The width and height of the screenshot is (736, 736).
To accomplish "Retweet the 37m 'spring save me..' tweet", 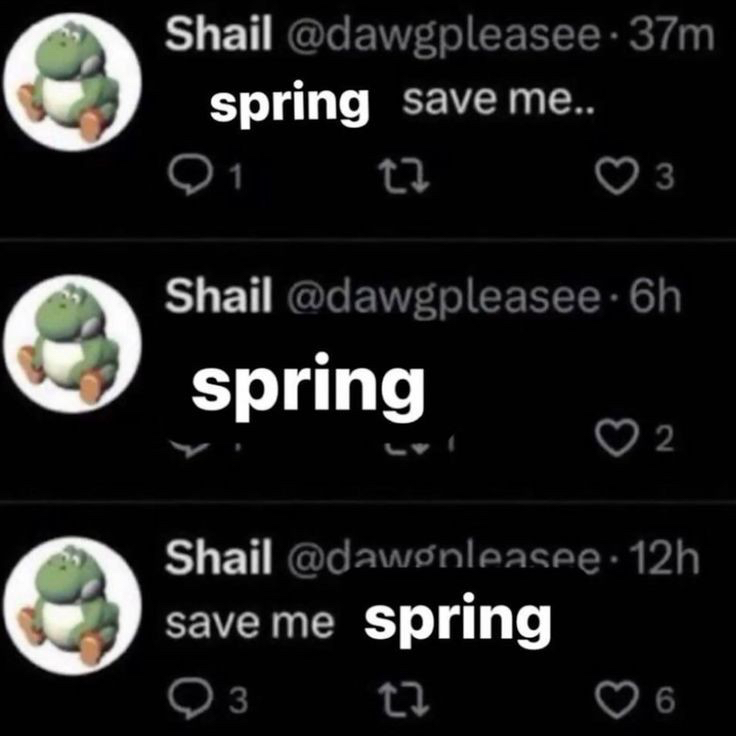I will click(x=405, y=176).
